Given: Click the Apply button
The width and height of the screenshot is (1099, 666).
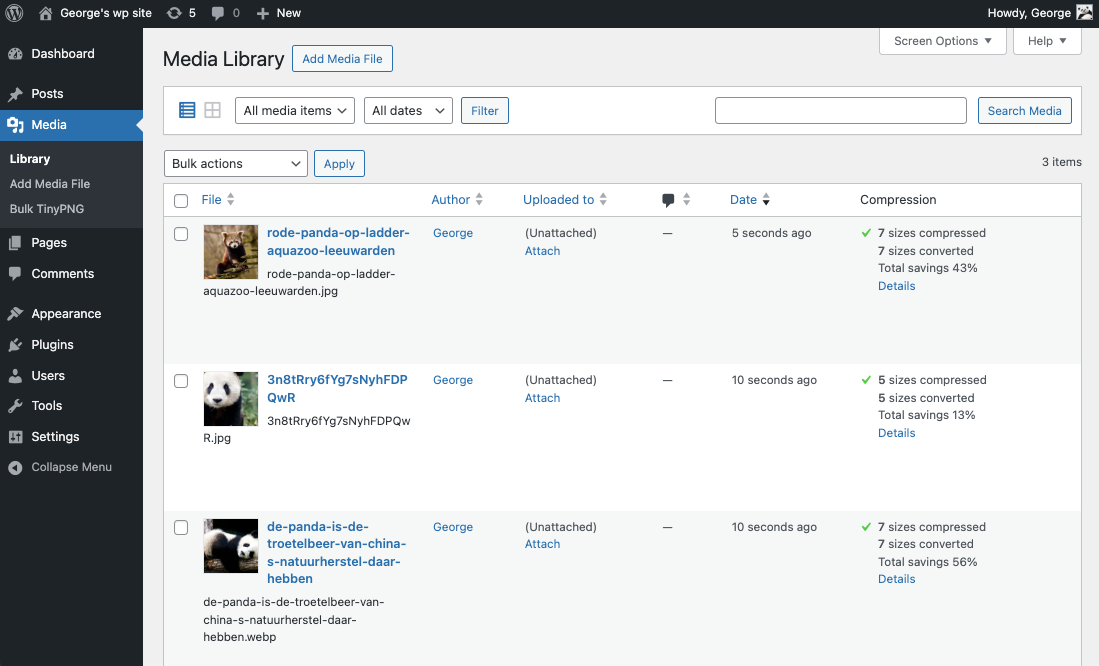Looking at the screenshot, I should pyautogui.click(x=339, y=163).
